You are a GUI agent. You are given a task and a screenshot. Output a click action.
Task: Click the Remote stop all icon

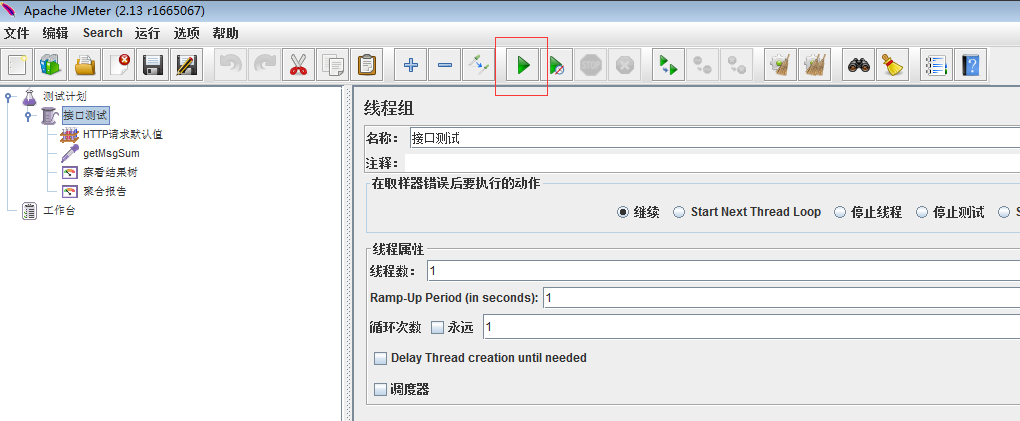tap(702, 65)
